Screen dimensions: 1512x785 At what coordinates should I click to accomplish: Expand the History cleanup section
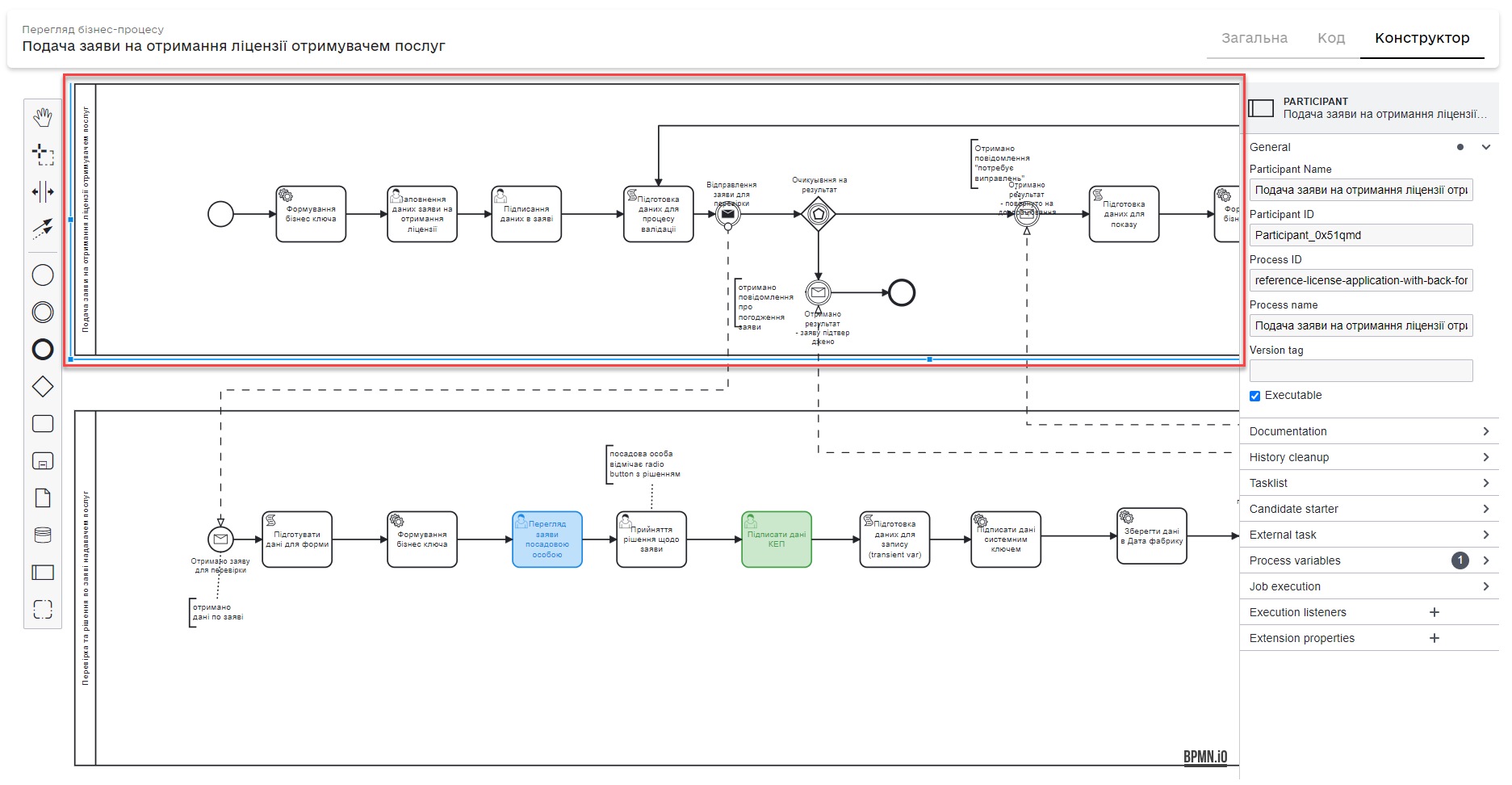click(x=1369, y=457)
